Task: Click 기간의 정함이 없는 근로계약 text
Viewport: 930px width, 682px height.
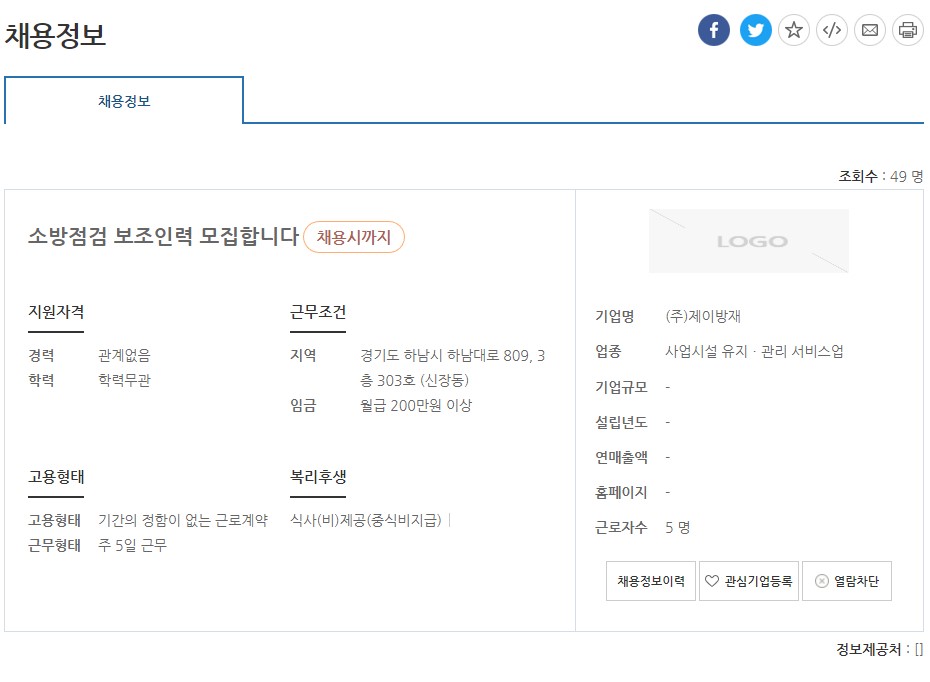Action: click(183, 520)
